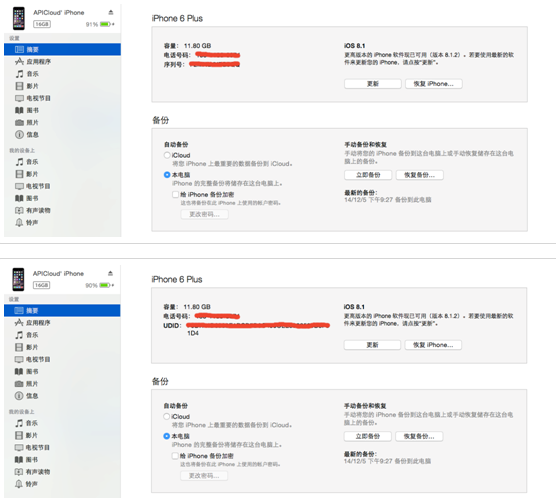
Task: Select 摘要 summary item in lower sidebar
Action: pyautogui.click(x=62, y=310)
